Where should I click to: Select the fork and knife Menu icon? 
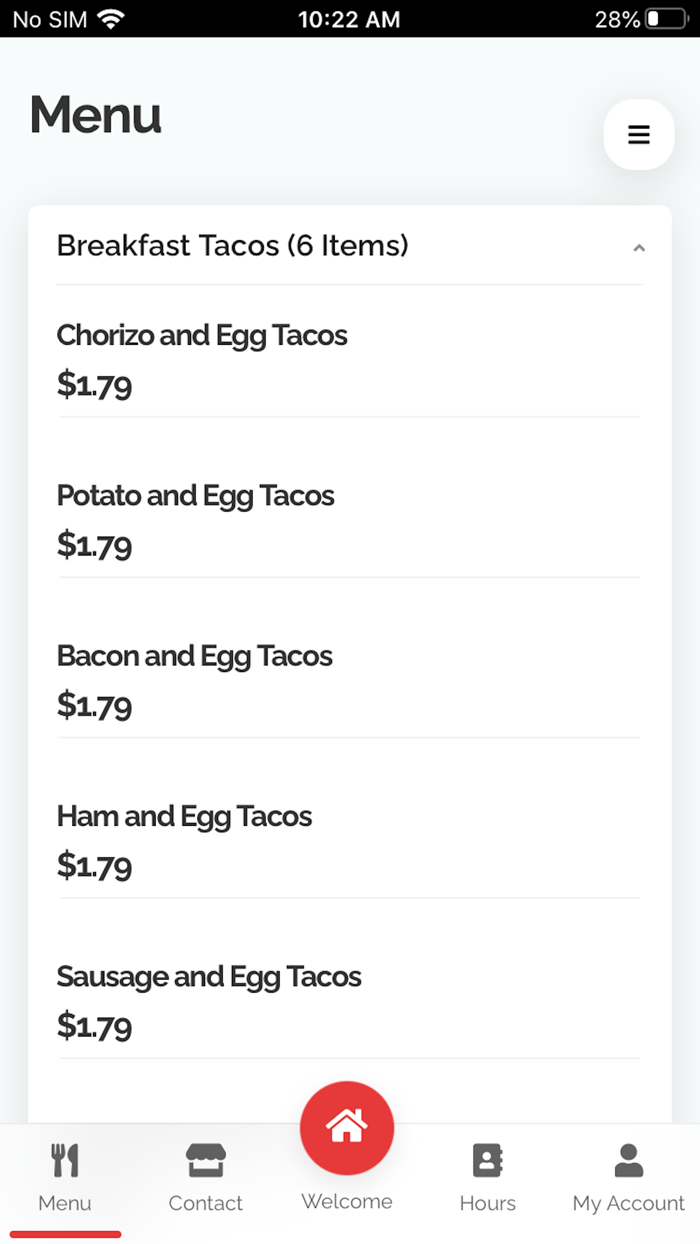[x=65, y=1160]
